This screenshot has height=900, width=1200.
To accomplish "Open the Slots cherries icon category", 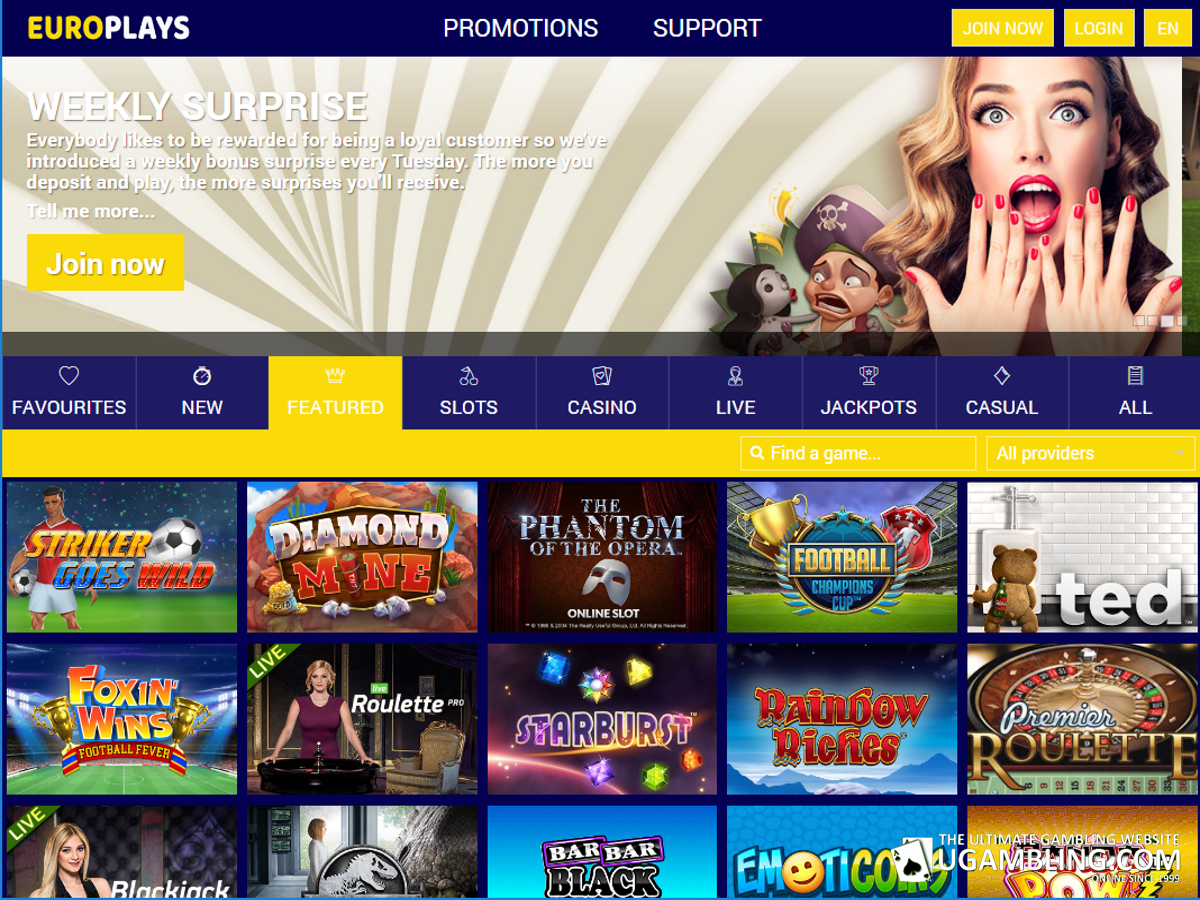I will pos(469,392).
